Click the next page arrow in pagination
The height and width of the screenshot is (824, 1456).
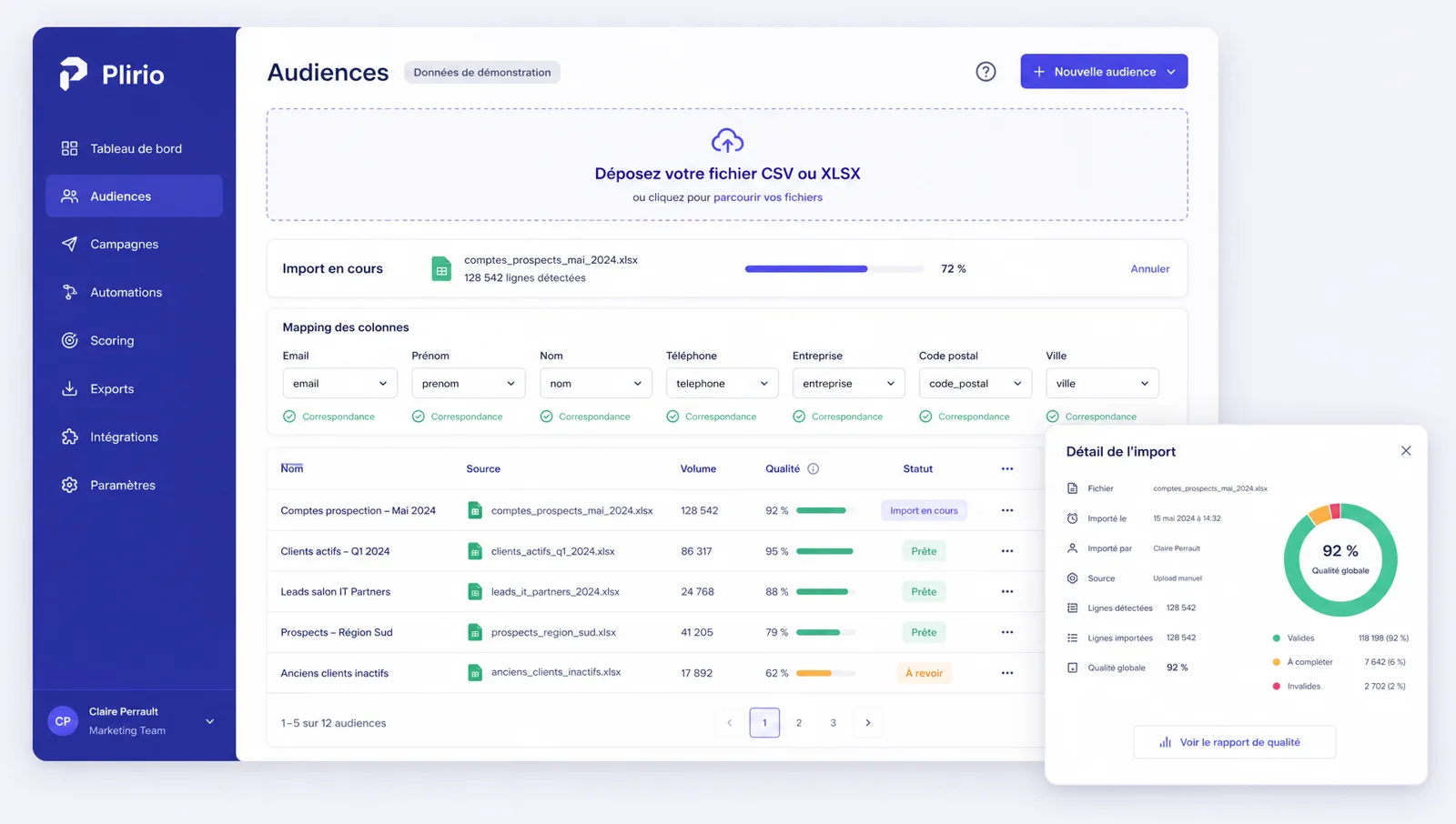click(x=868, y=722)
